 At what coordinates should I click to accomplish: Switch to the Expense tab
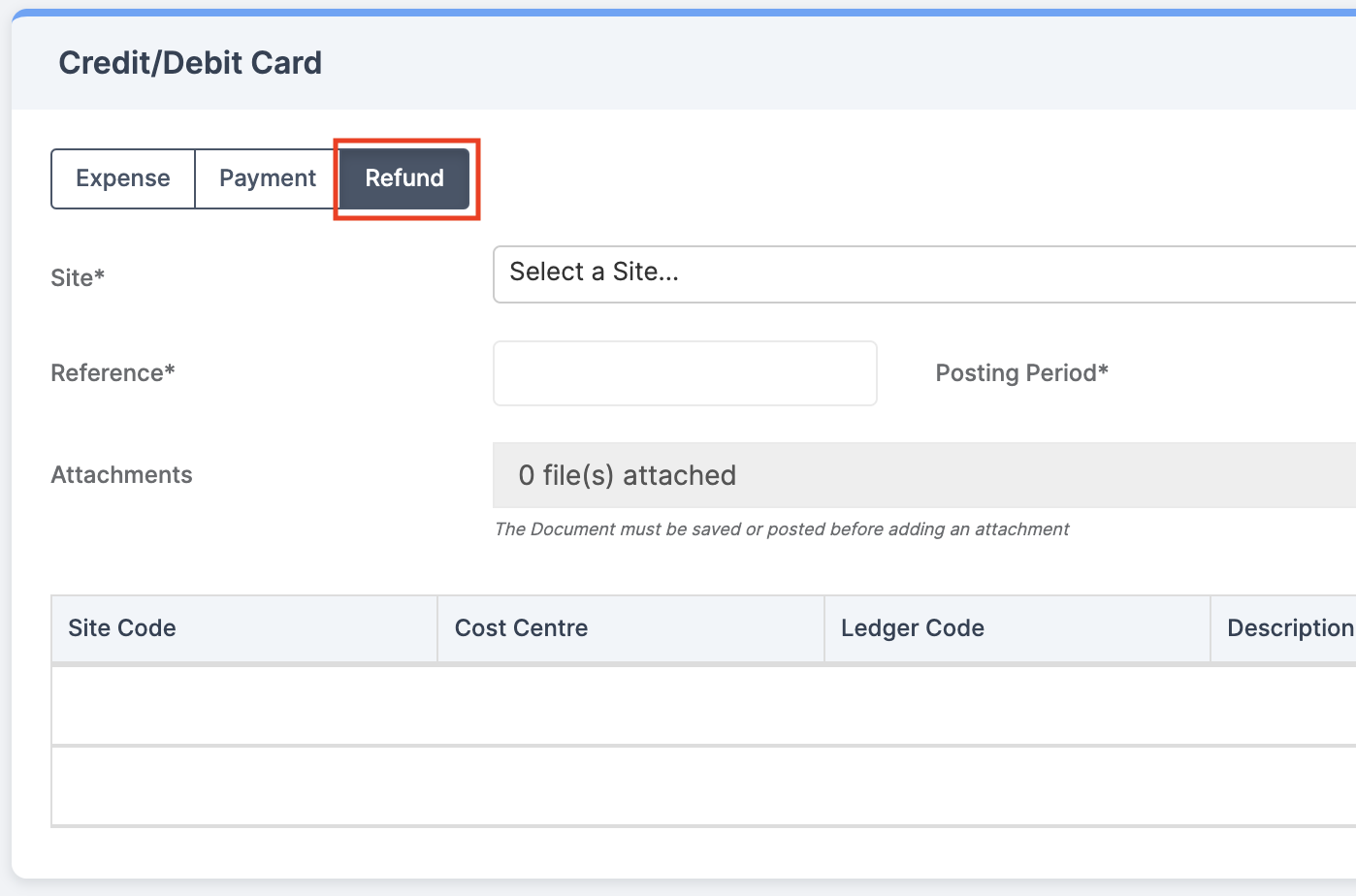pyautogui.click(x=123, y=178)
